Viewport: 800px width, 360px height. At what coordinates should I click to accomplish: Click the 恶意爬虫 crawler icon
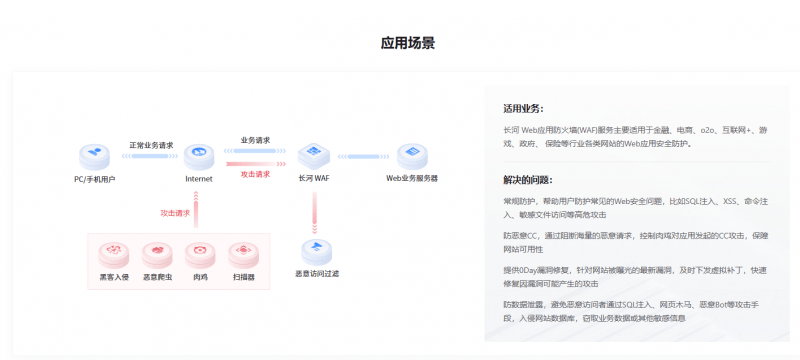[x=157, y=255]
